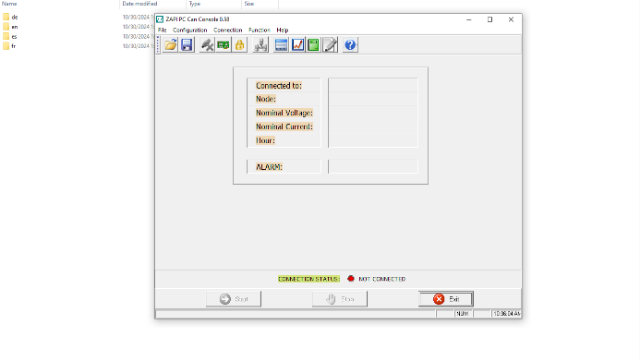Viewport: 640px width, 360px height.
Task: Select the 'en' folder in file list
Action: pos(15,27)
